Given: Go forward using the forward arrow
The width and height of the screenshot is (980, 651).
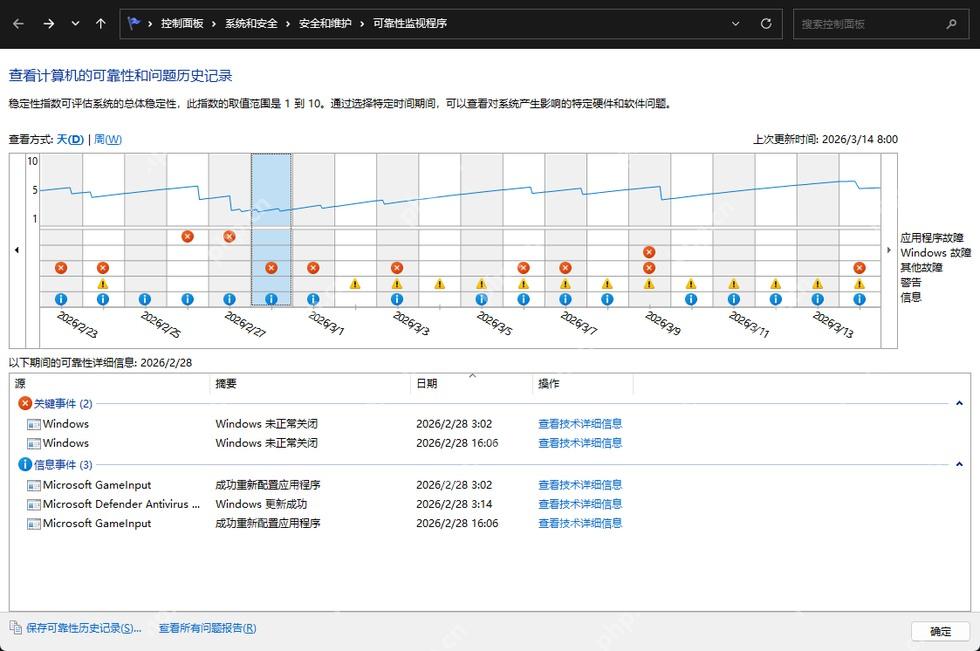Looking at the screenshot, I should pyautogui.click(x=48, y=24).
